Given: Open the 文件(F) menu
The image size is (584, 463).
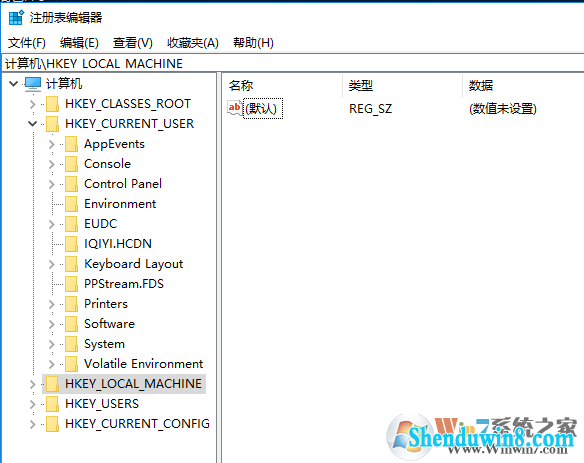Looking at the screenshot, I should click(x=27, y=43).
